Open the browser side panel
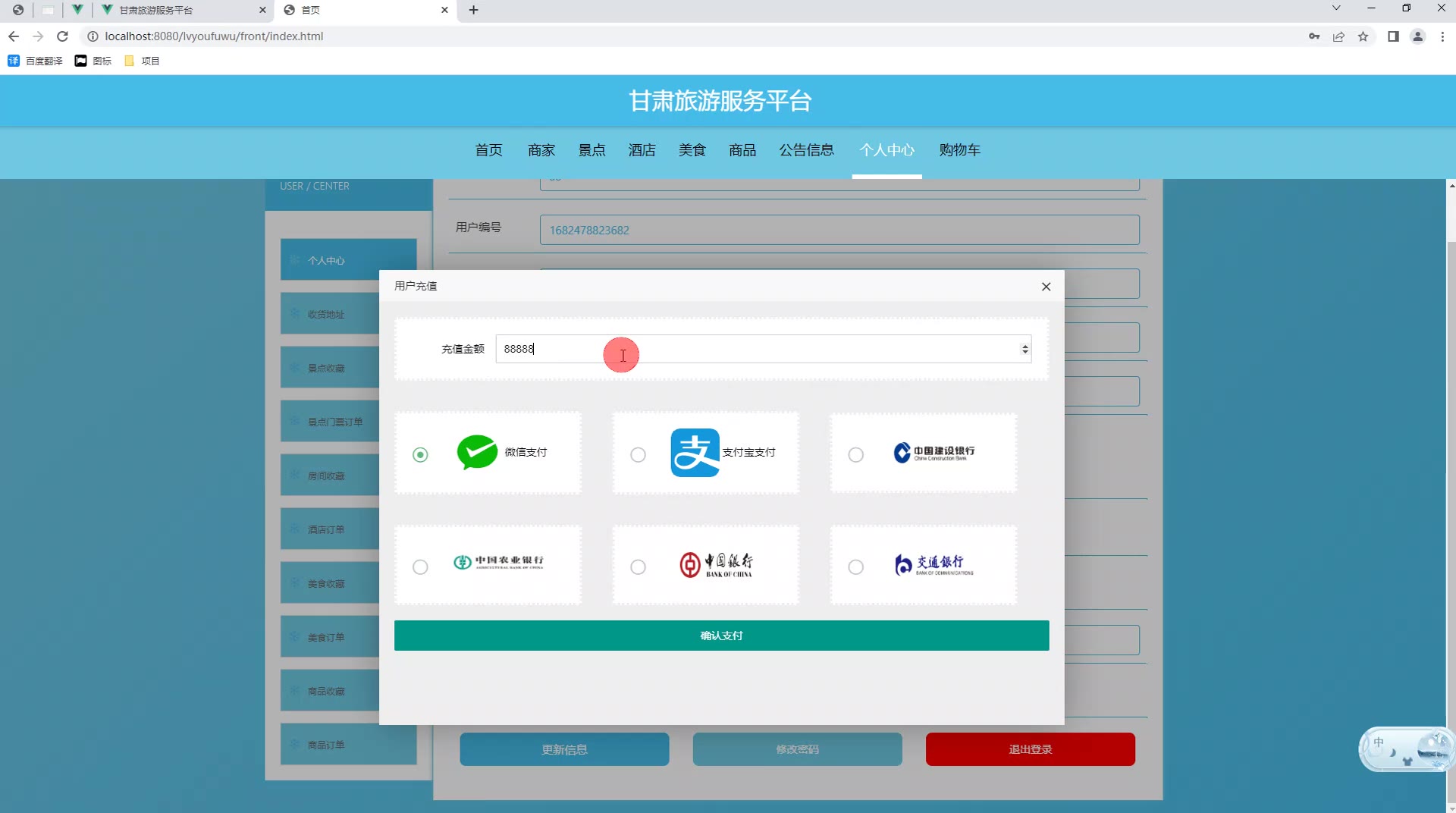 [x=1393, y=36]
